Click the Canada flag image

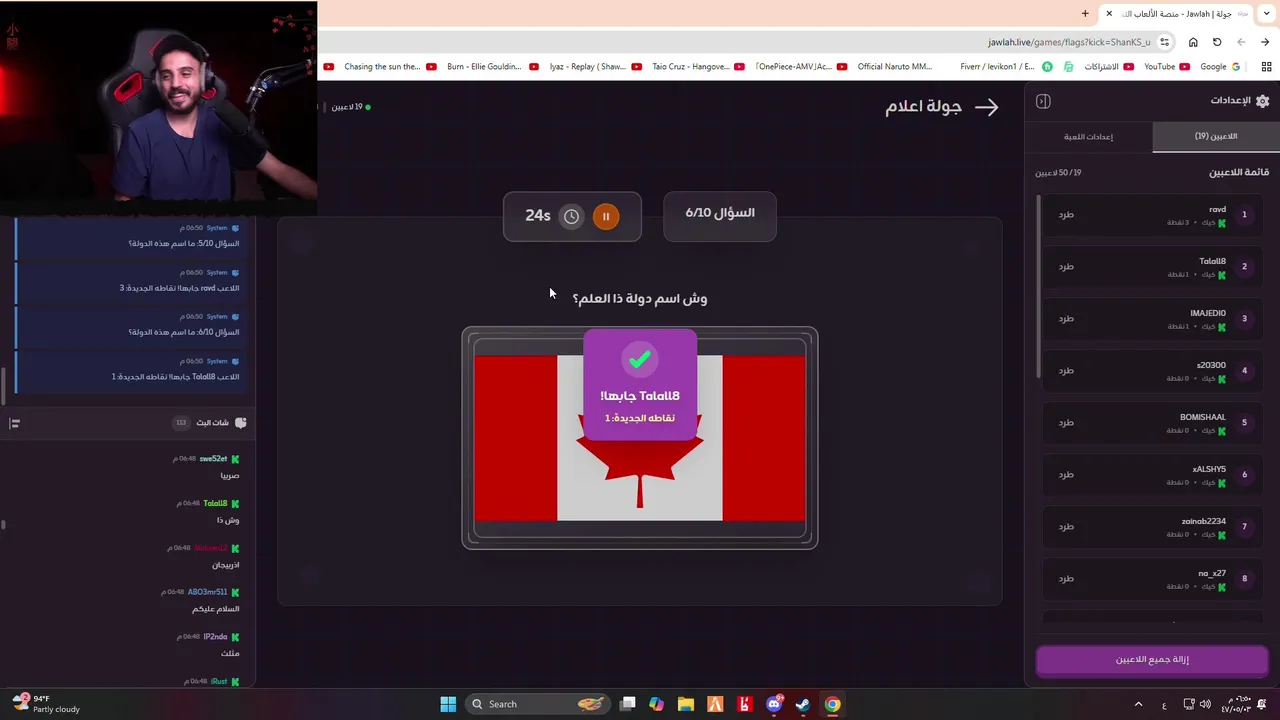click(x=640, y=438)
